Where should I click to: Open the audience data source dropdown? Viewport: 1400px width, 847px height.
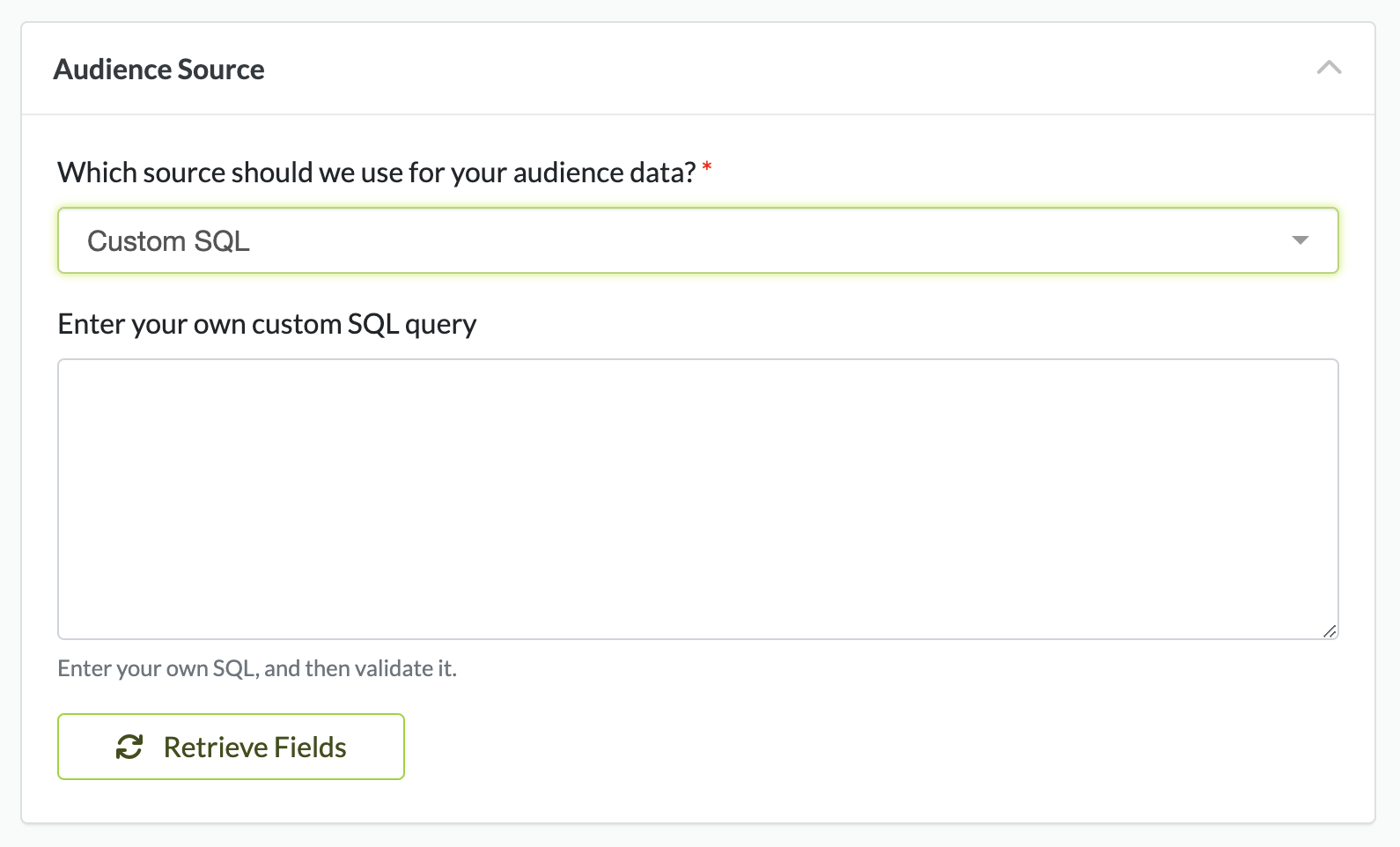[697, 240]
